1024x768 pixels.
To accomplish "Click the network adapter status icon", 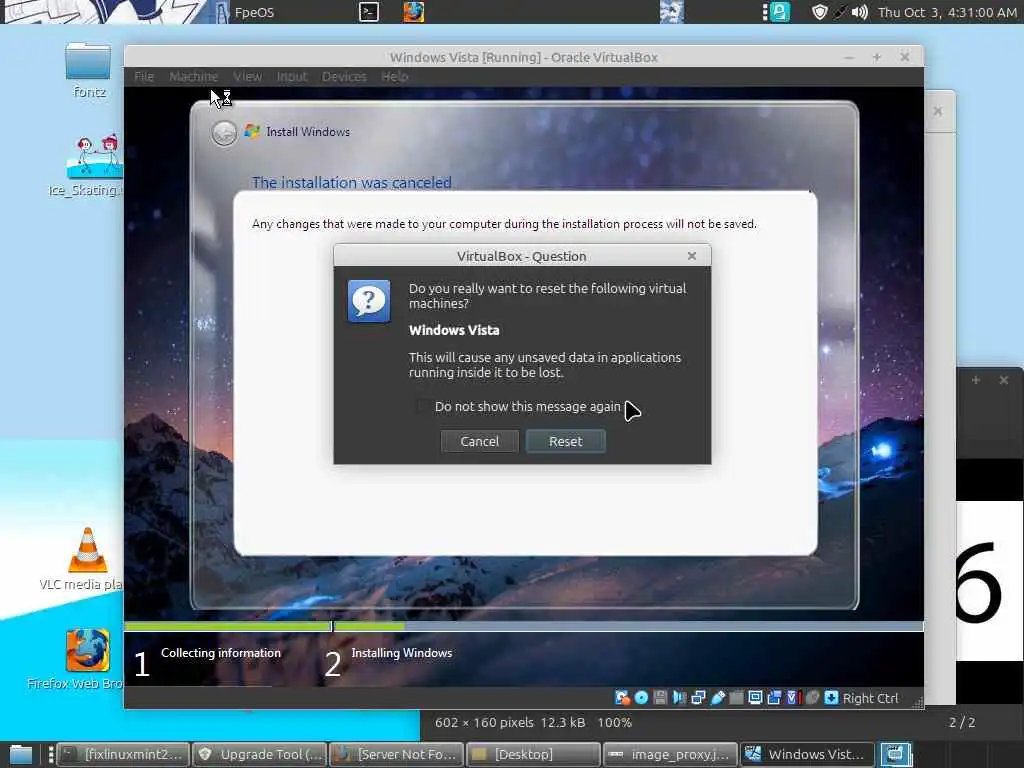I will click(698, 698).
